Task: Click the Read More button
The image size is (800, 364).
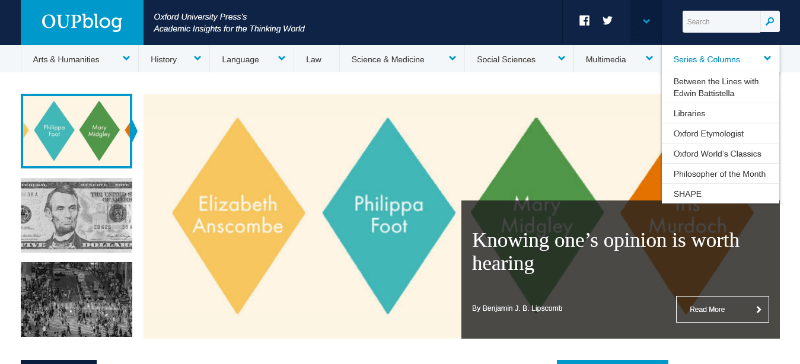Action: 722,309
